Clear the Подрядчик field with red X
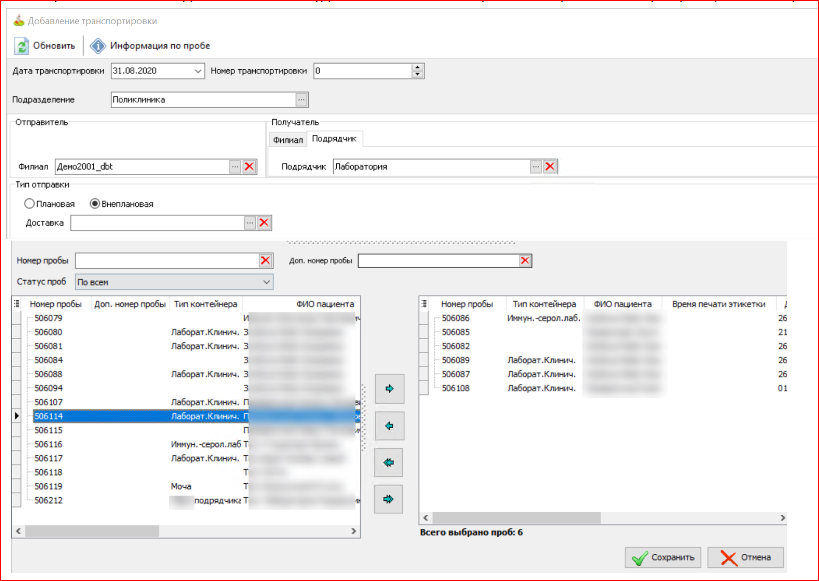819x581 pixels. 550,167
